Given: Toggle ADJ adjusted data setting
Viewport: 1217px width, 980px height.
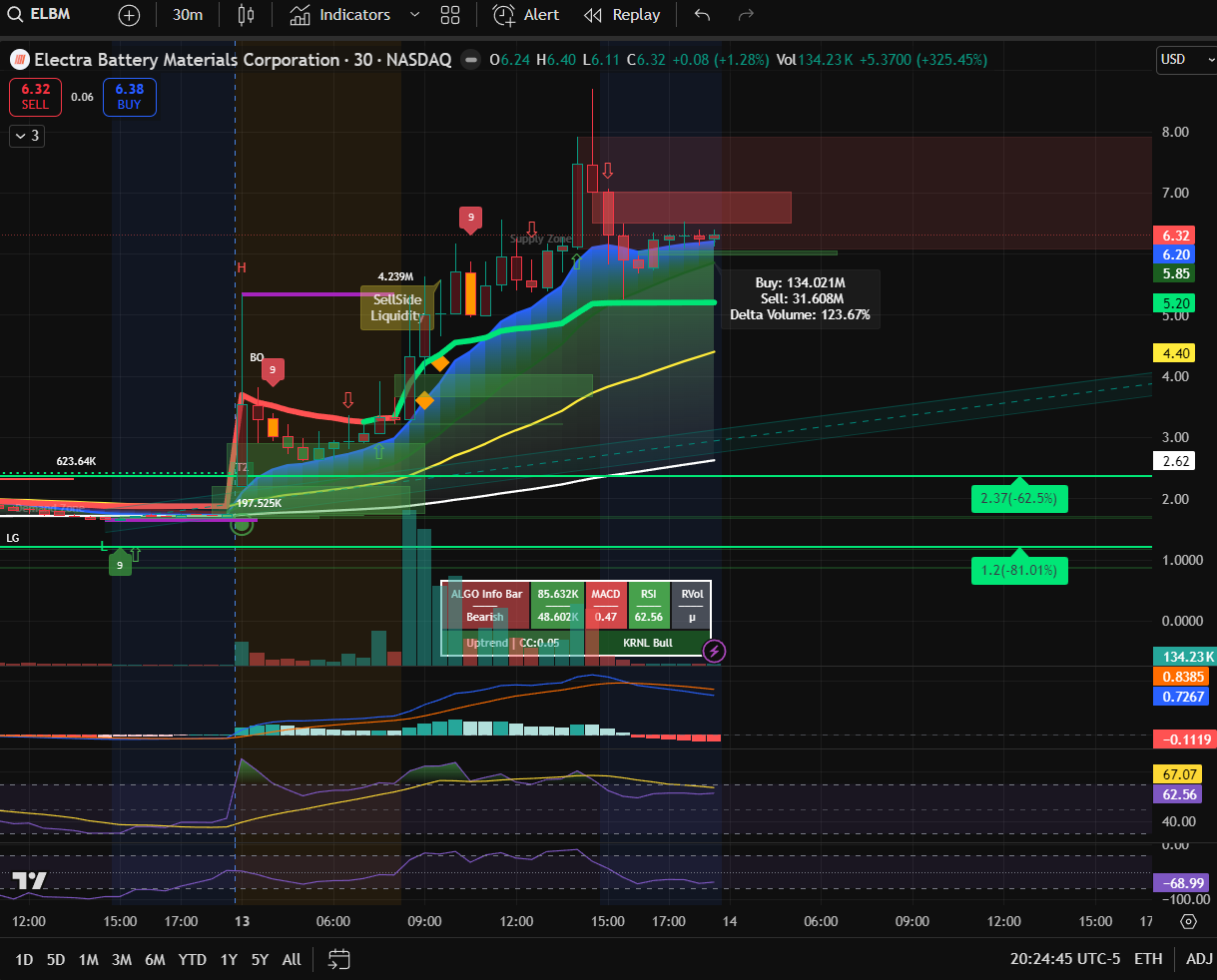Looking at the screenshot, I should point(1199,959).
